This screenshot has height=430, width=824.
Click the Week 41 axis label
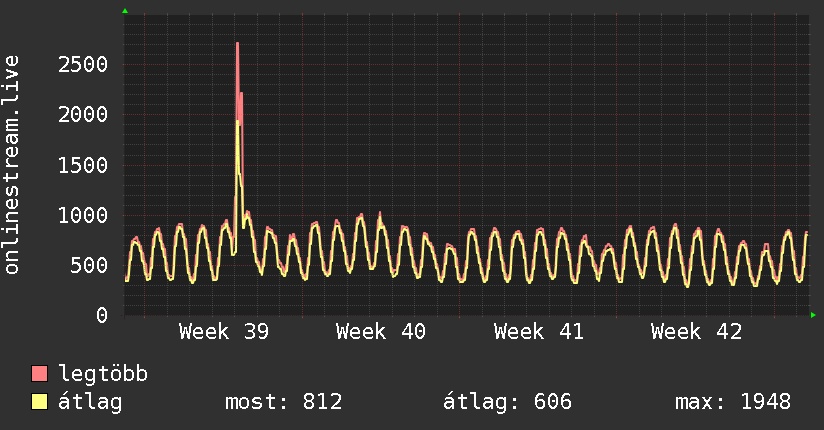click(539, 332)
